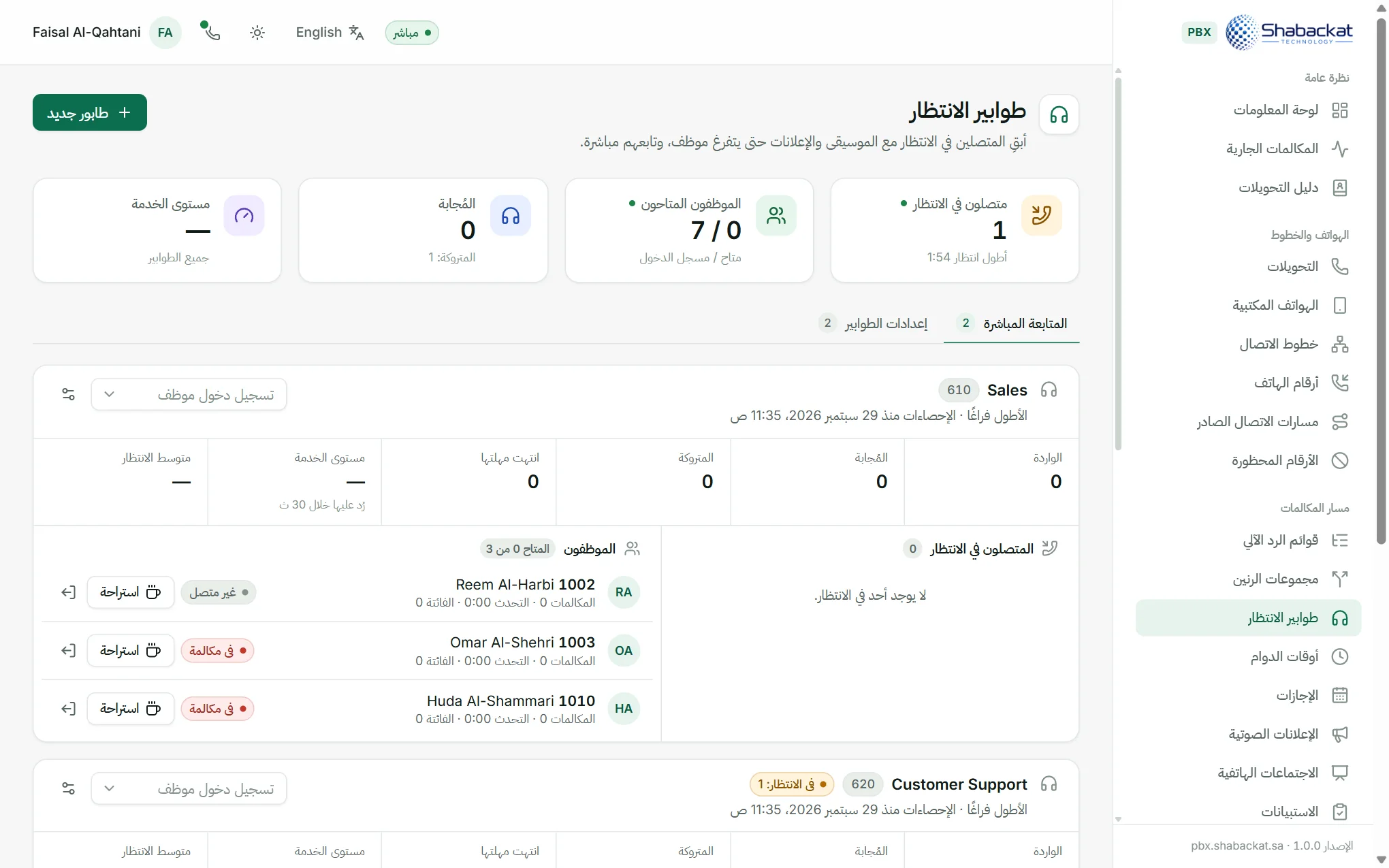The height and width of the screenshot is (868, 1389).
Task: Click الموظفون المتاحون available agents card
Action: coord(689,230)
